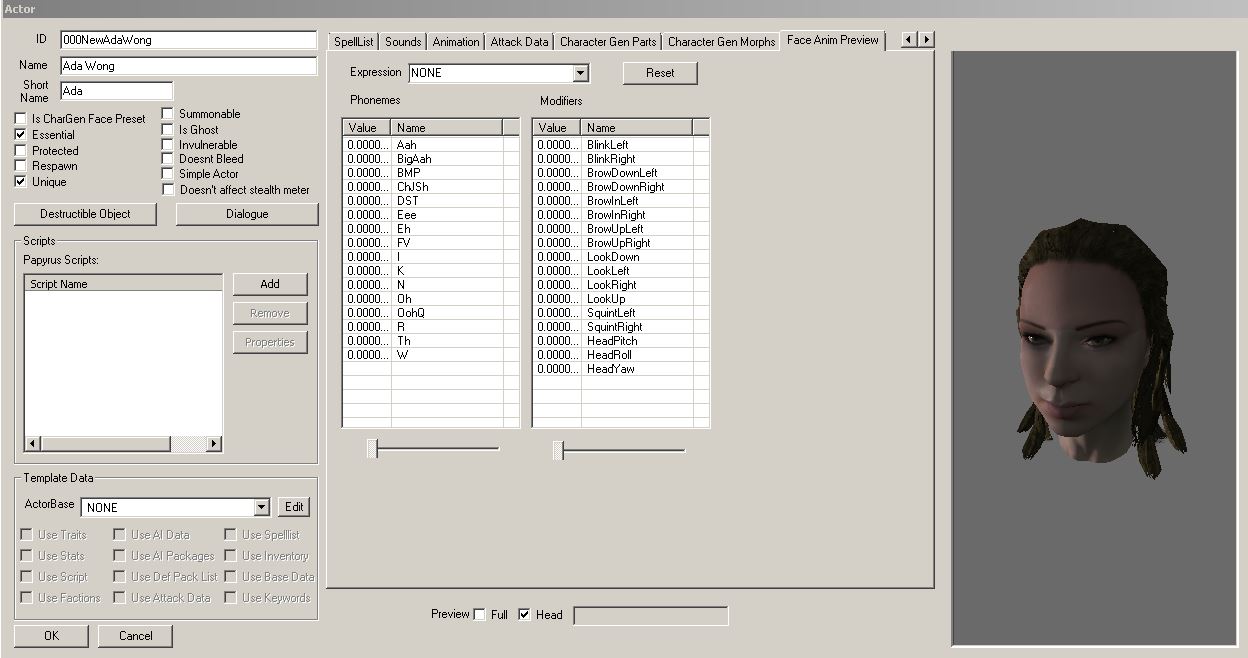
Task: Select the HeadPitch modifier row
Action: 621,341
